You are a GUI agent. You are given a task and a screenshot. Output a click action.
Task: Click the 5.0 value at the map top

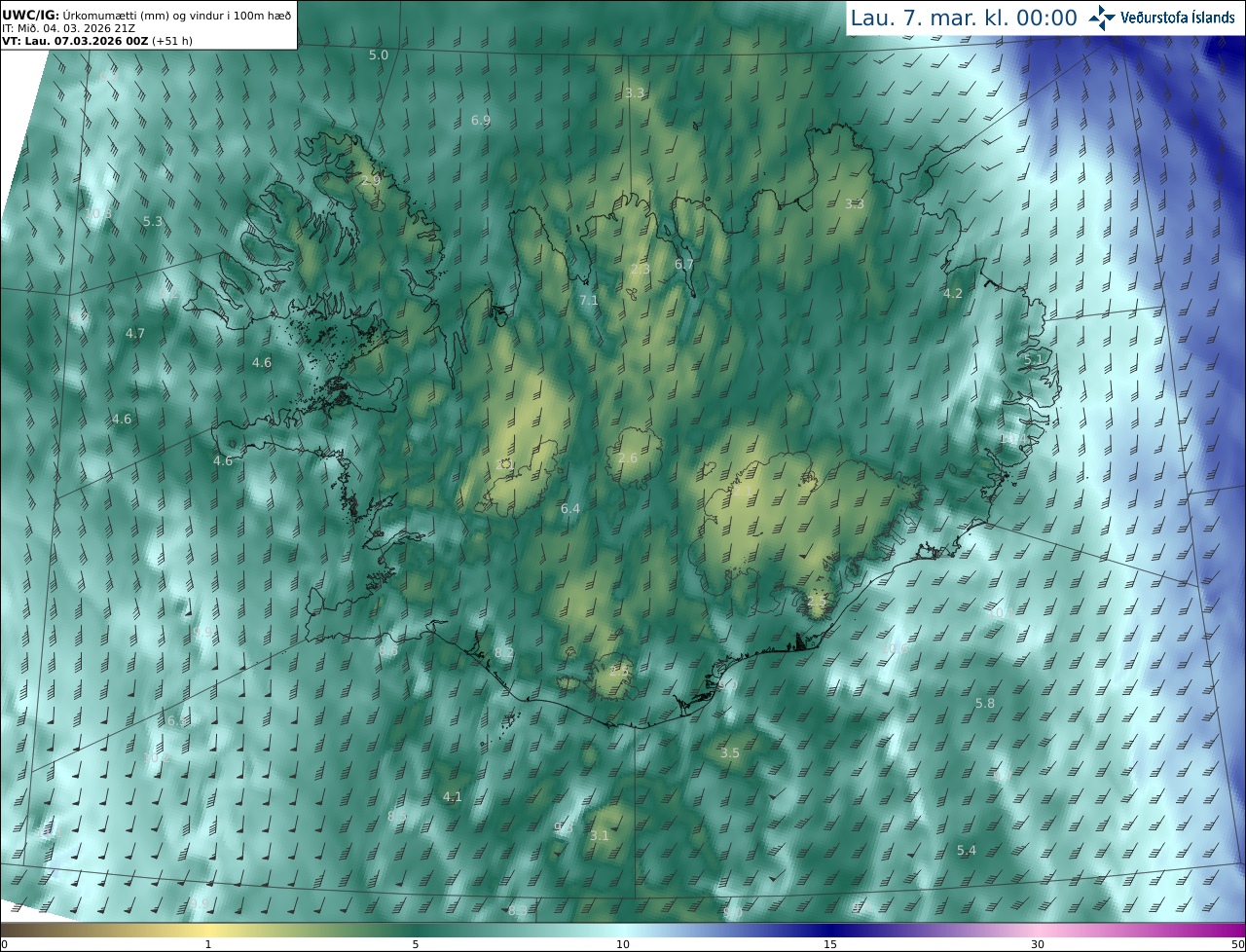[x=378, y=55]
